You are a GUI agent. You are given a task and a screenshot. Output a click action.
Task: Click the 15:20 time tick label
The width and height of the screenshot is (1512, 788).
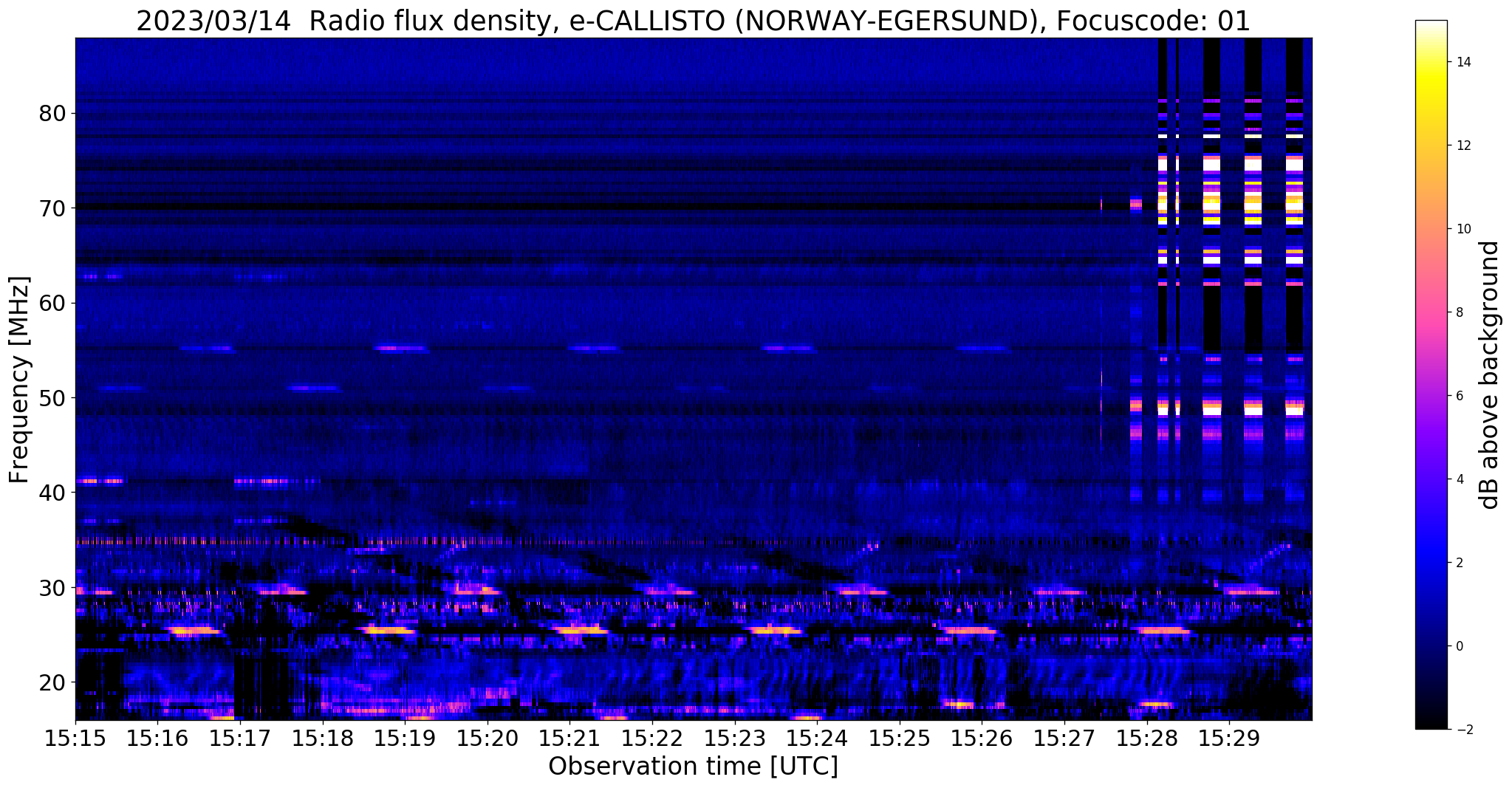coord(488,739)
